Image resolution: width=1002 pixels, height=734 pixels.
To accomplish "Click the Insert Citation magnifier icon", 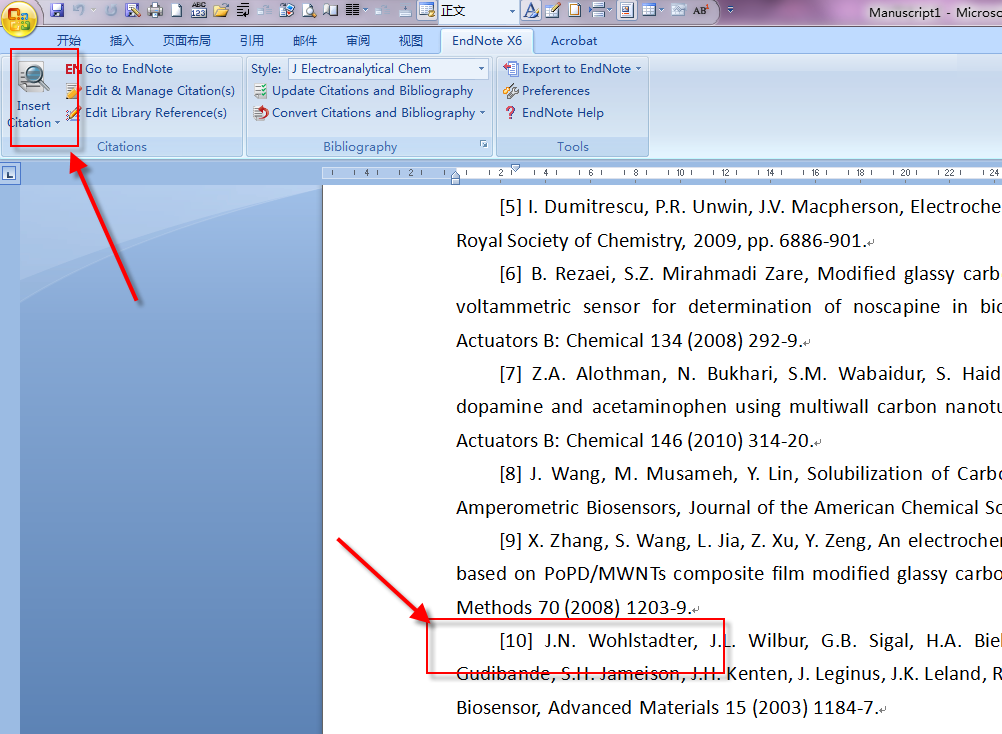I will click(x=34, y=79).
